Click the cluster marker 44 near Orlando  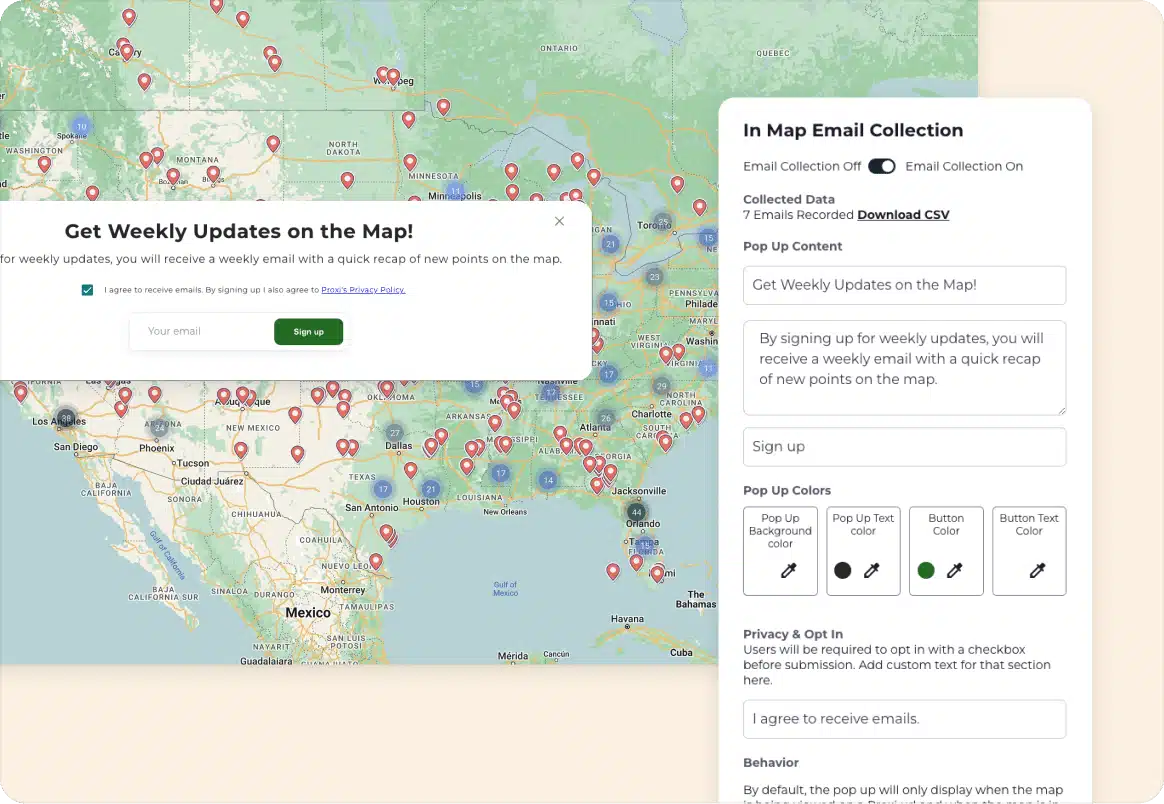(x=636, y=512)
